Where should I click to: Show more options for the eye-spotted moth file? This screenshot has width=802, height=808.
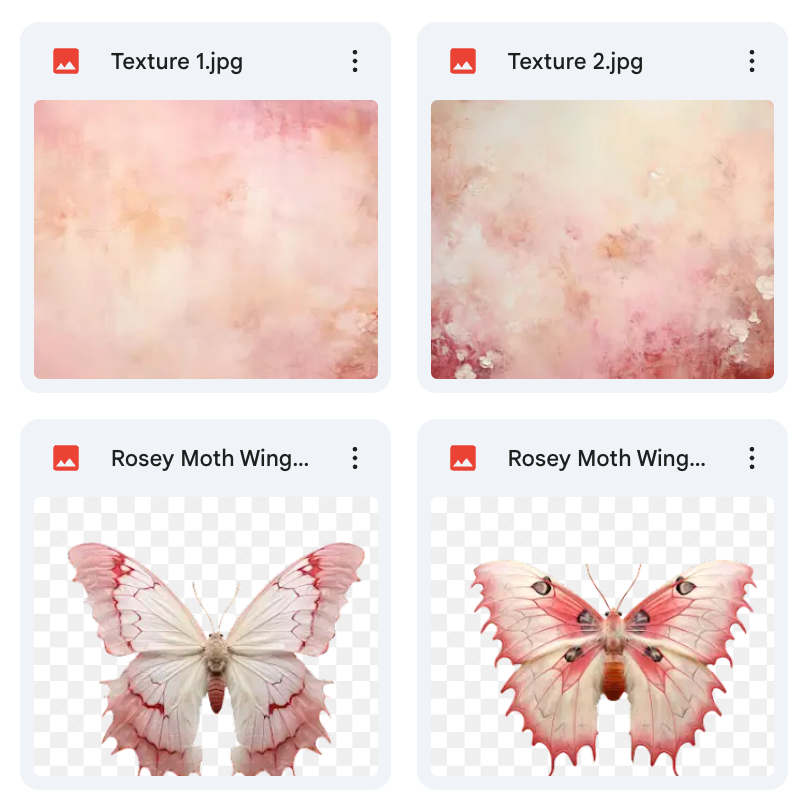(x=752, y=458)
